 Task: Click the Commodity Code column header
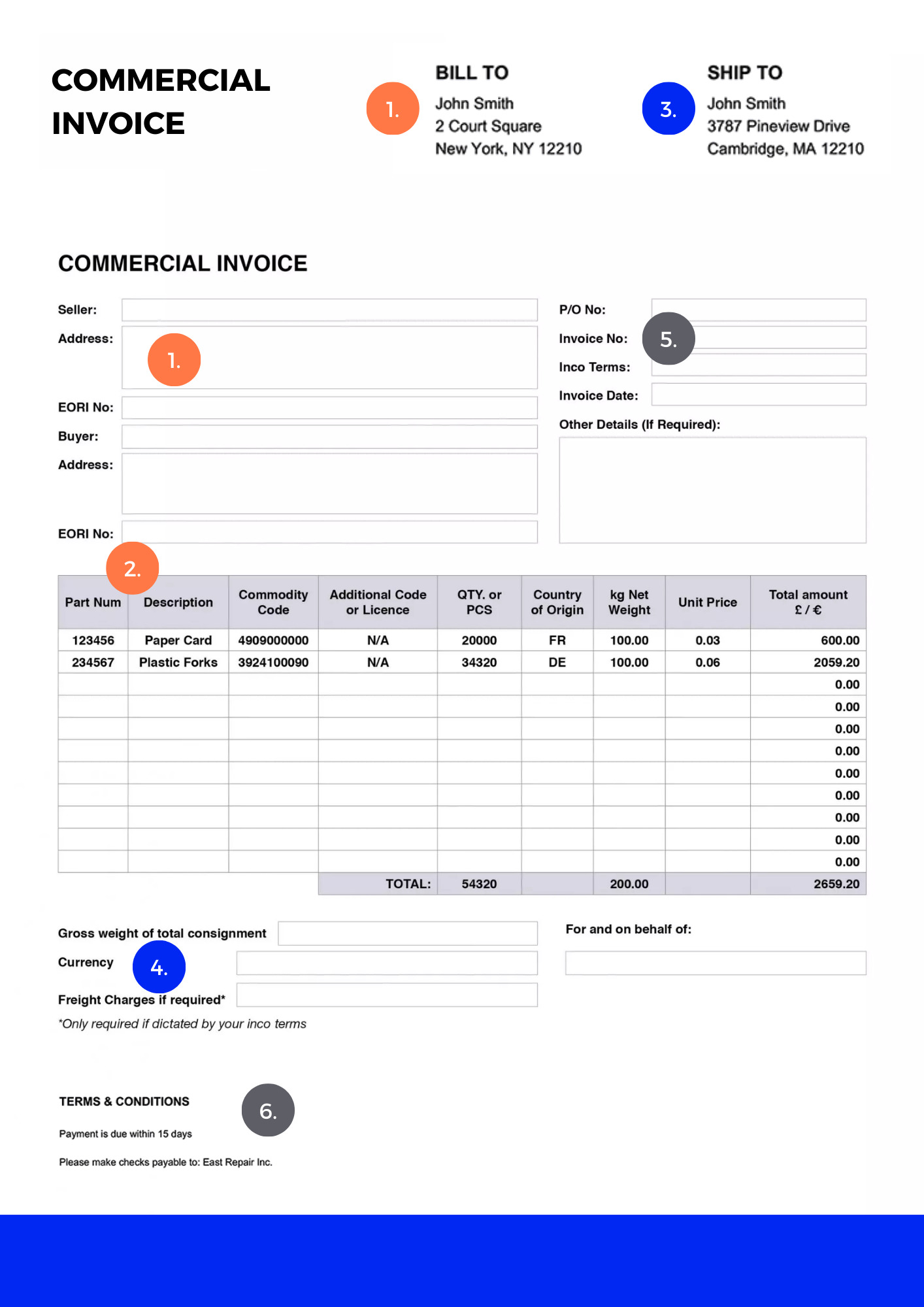(x=273, y=603)
